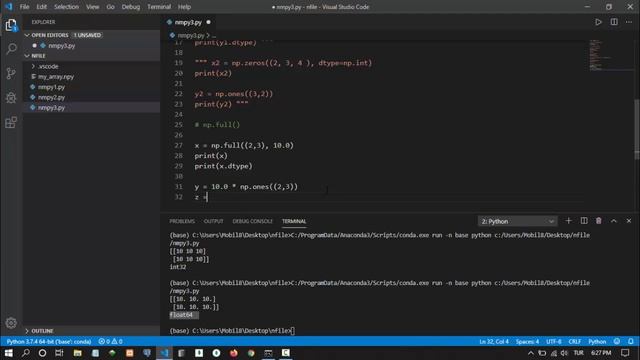Open Firefox from the taskbar
Image resolution: width=640 pixels, height=360 pixels.
click(x=233, y=353)
